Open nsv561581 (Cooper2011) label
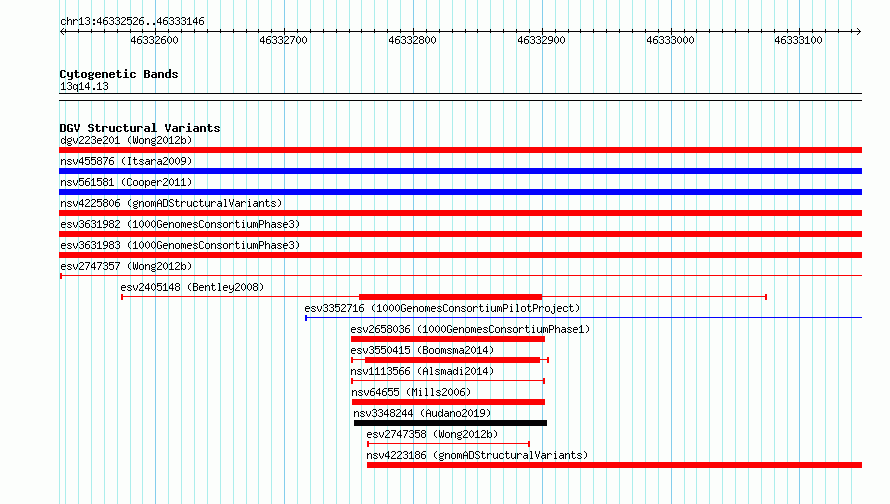 pyautogui.click(x=126, y=182)
